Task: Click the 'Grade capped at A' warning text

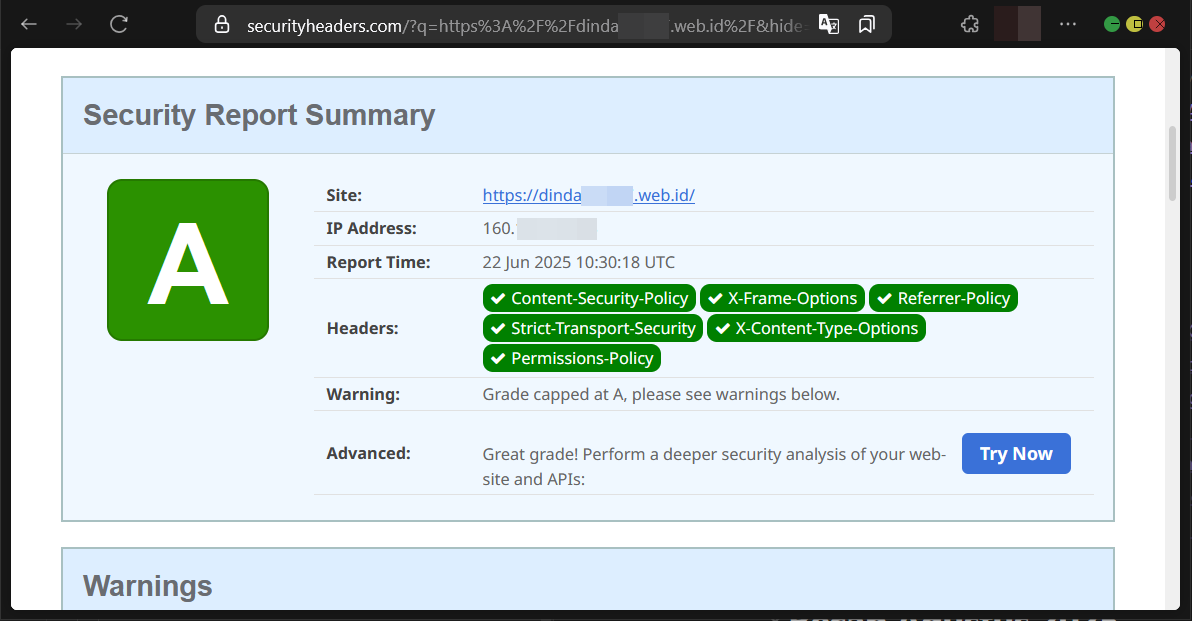Action: click(661, 394)
